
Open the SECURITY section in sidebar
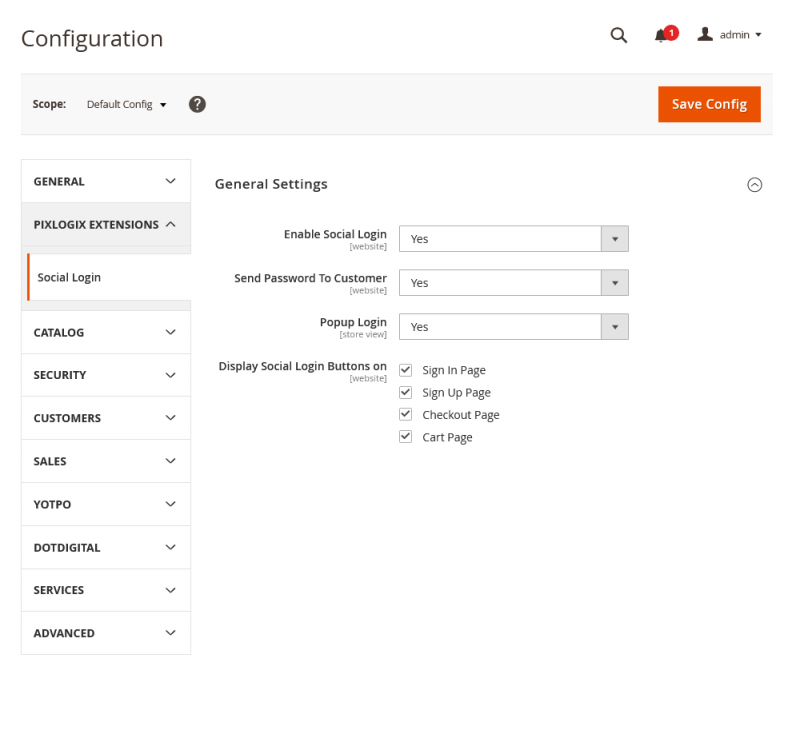(x=105, y=374)
